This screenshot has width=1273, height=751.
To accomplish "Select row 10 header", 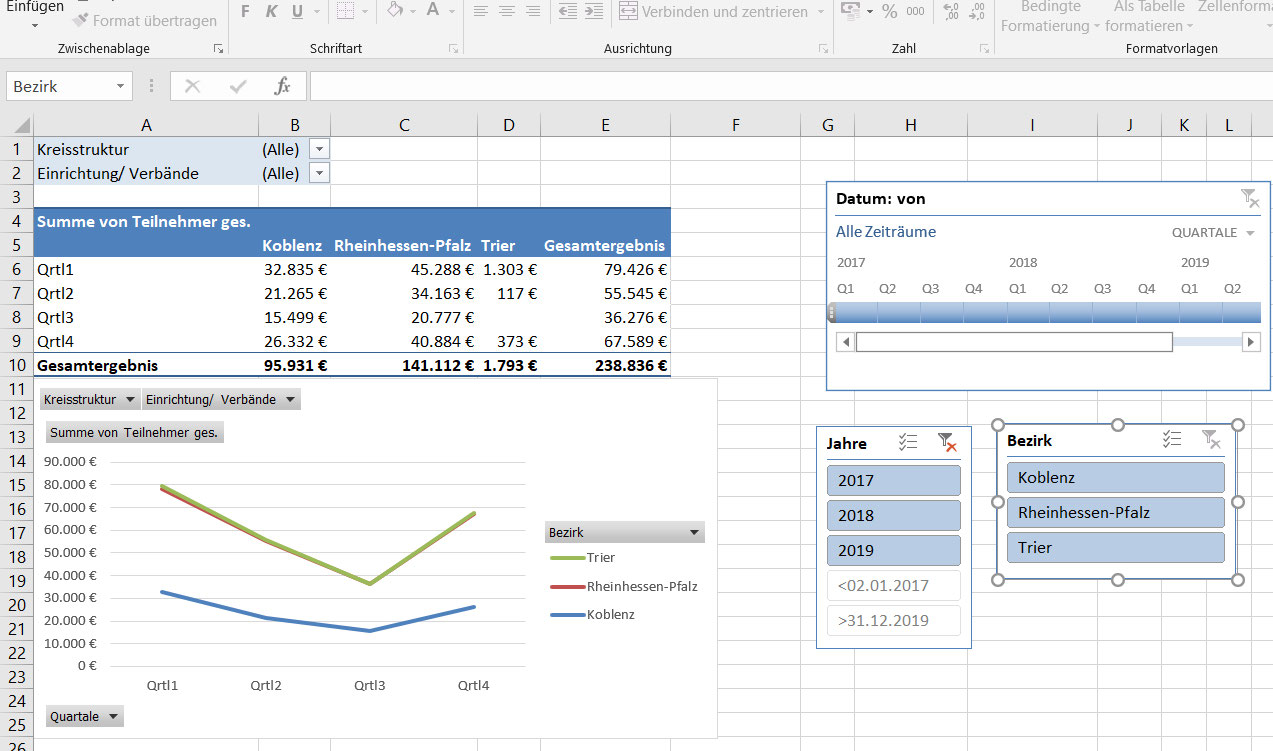I will (x=16, y=365).
